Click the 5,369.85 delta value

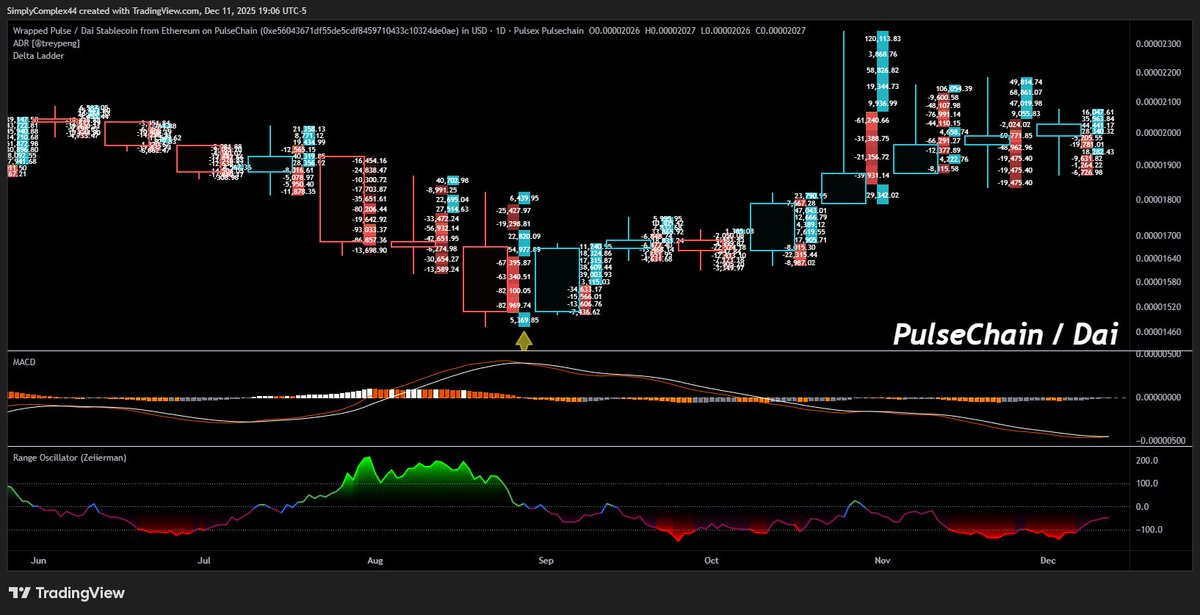526,320
